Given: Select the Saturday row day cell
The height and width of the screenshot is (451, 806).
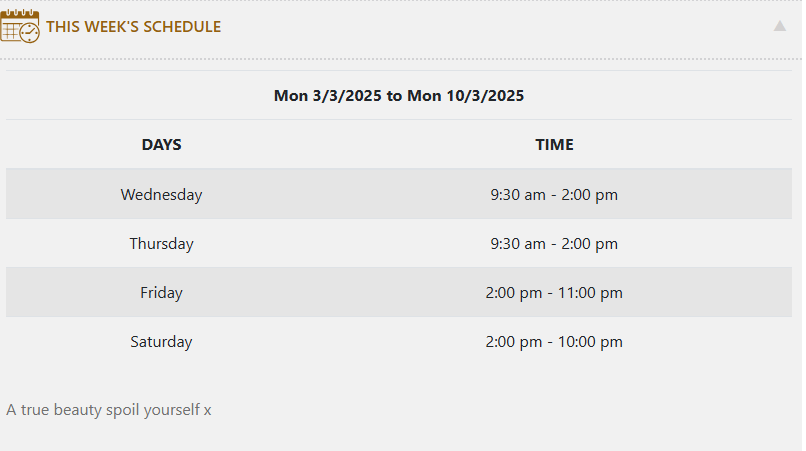Looking at the screenshot, I should (x=161, y=341).
